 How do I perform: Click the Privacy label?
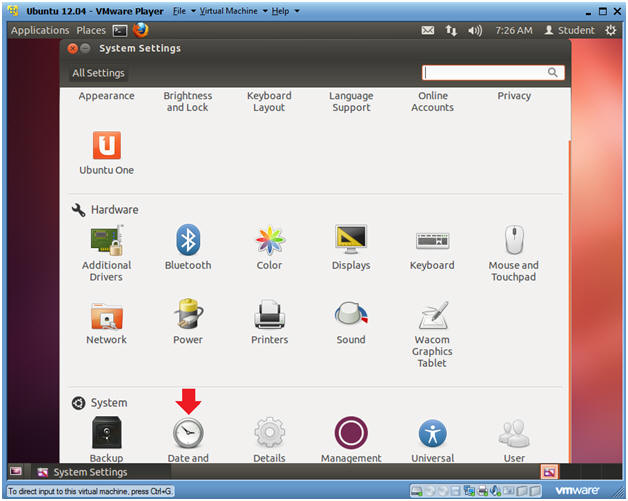click(x=514, y=96)
